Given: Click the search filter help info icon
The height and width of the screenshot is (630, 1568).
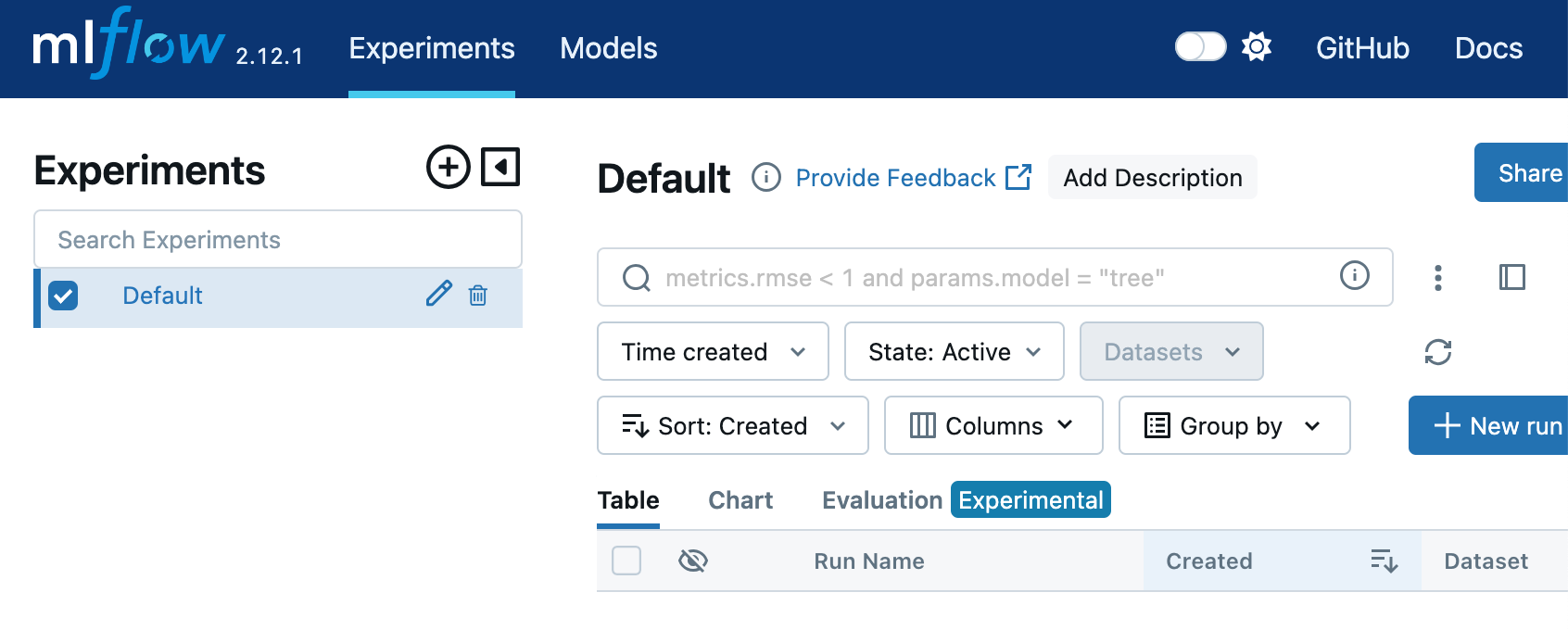Looking at the screenshot, I should (1354, 275).
